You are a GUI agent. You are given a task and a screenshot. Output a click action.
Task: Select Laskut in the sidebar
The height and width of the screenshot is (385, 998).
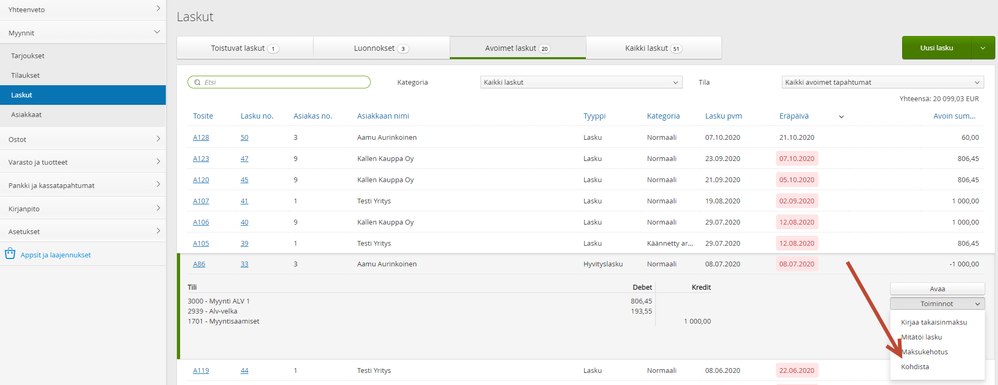coord(83,95)
